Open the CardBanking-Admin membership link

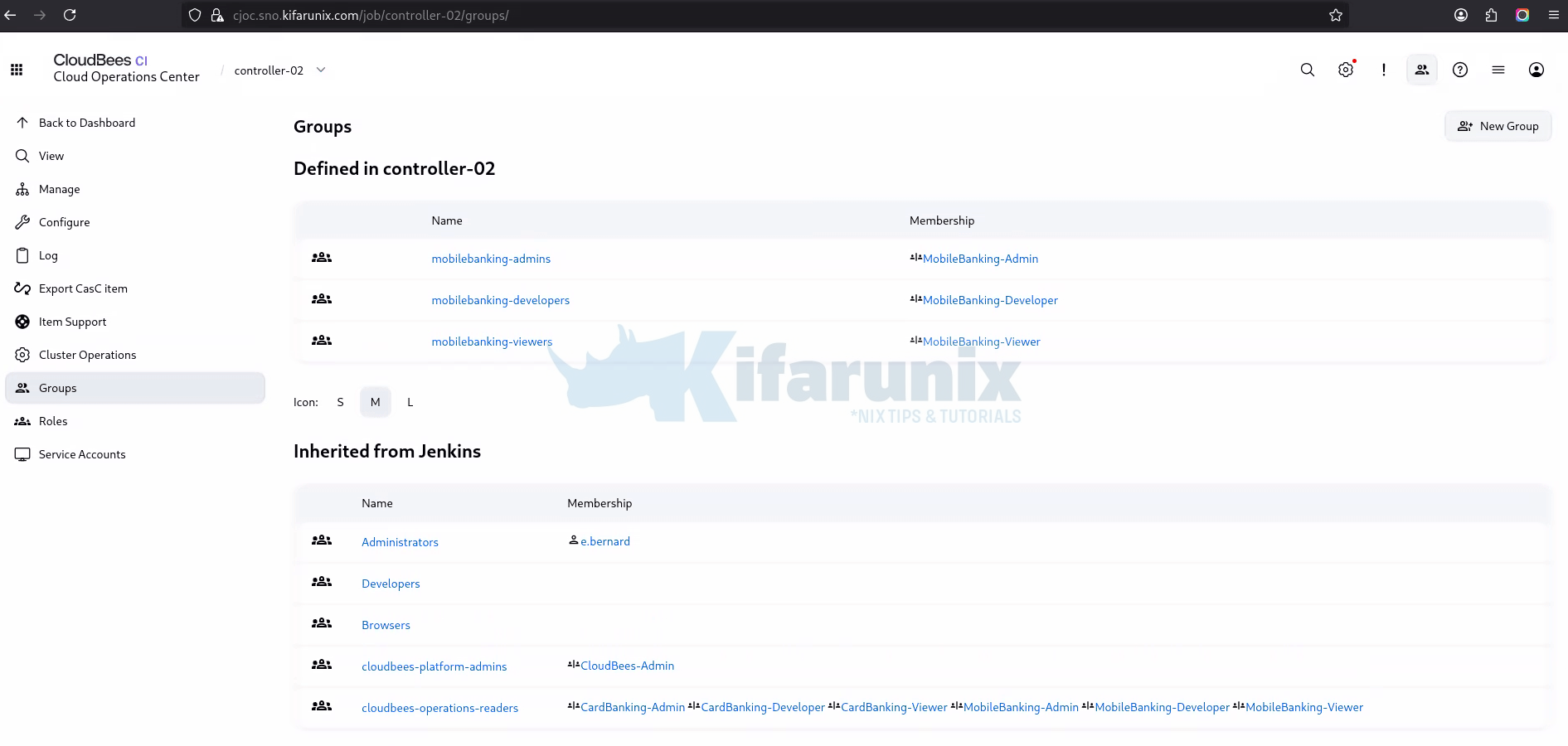click(633, 707)
